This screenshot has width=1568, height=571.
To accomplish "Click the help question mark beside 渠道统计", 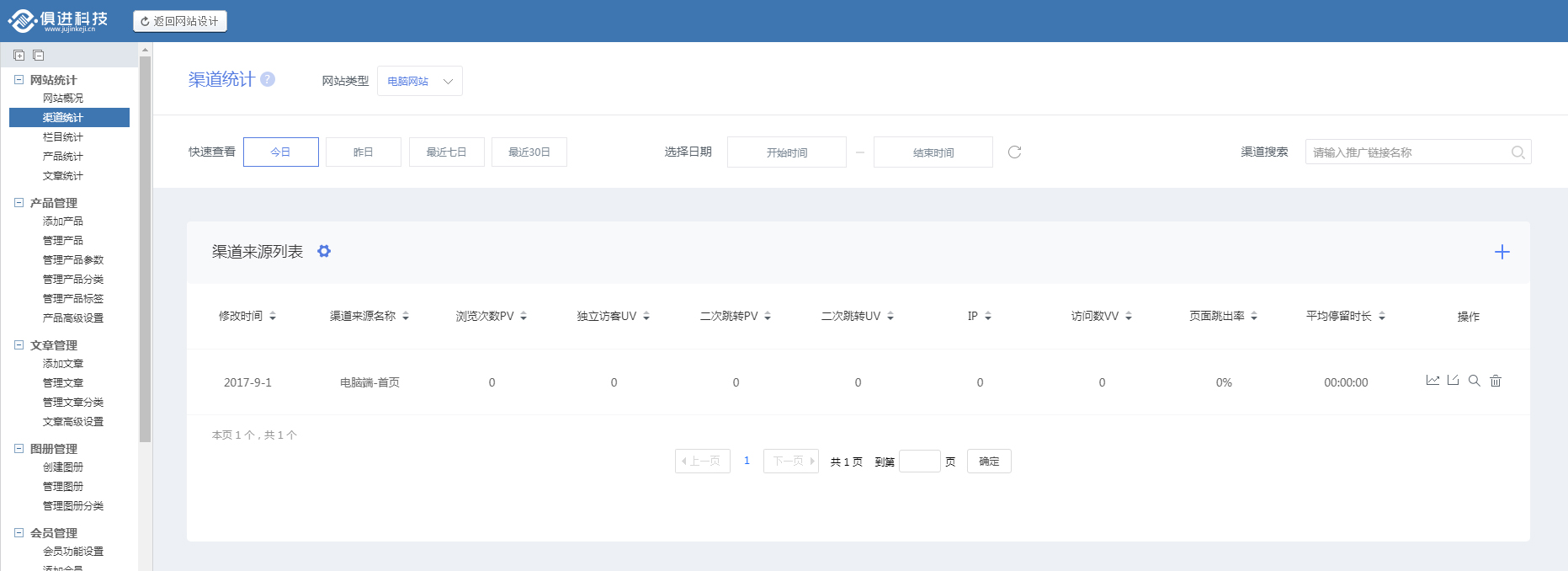I will 268,79.
